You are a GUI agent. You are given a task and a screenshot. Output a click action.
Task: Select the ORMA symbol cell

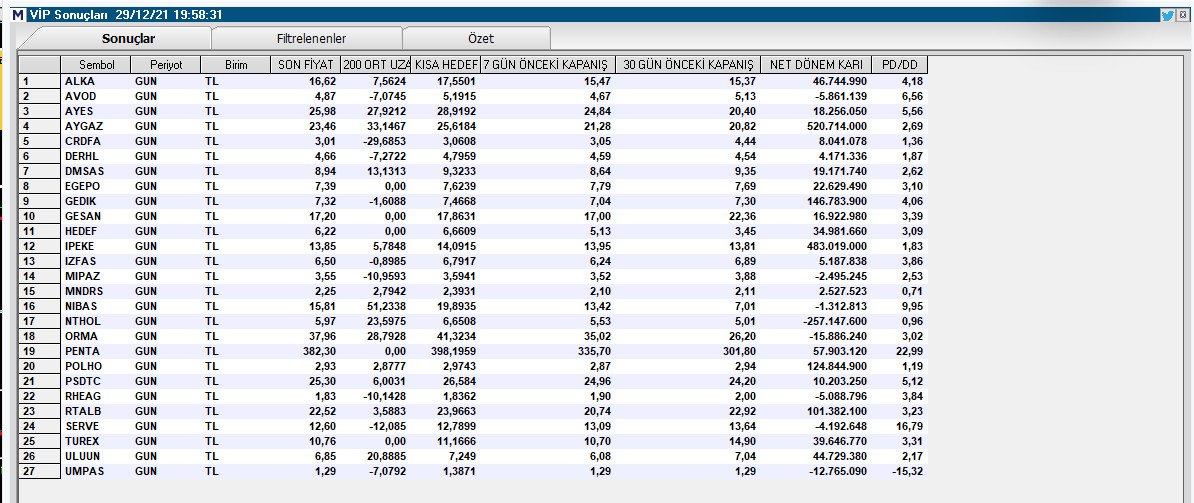point(95,336)
